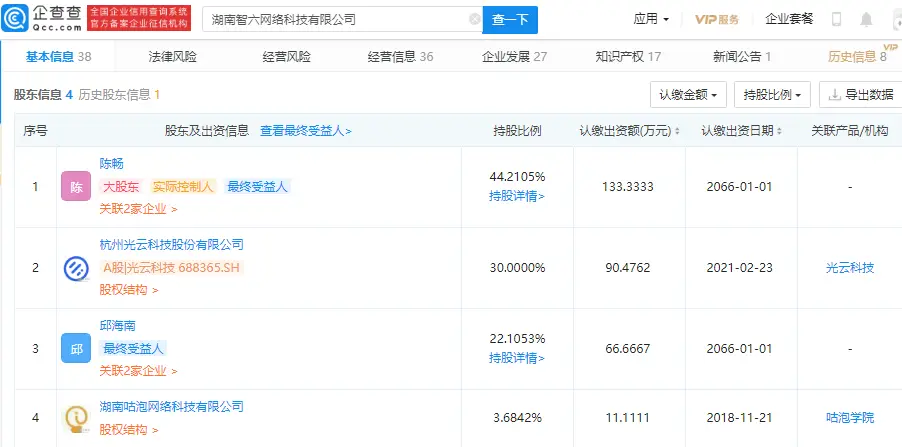This screenshot has height=447, width=902.
Task: Open the Qcc.com logo homepage
Action: coord(42,19)
